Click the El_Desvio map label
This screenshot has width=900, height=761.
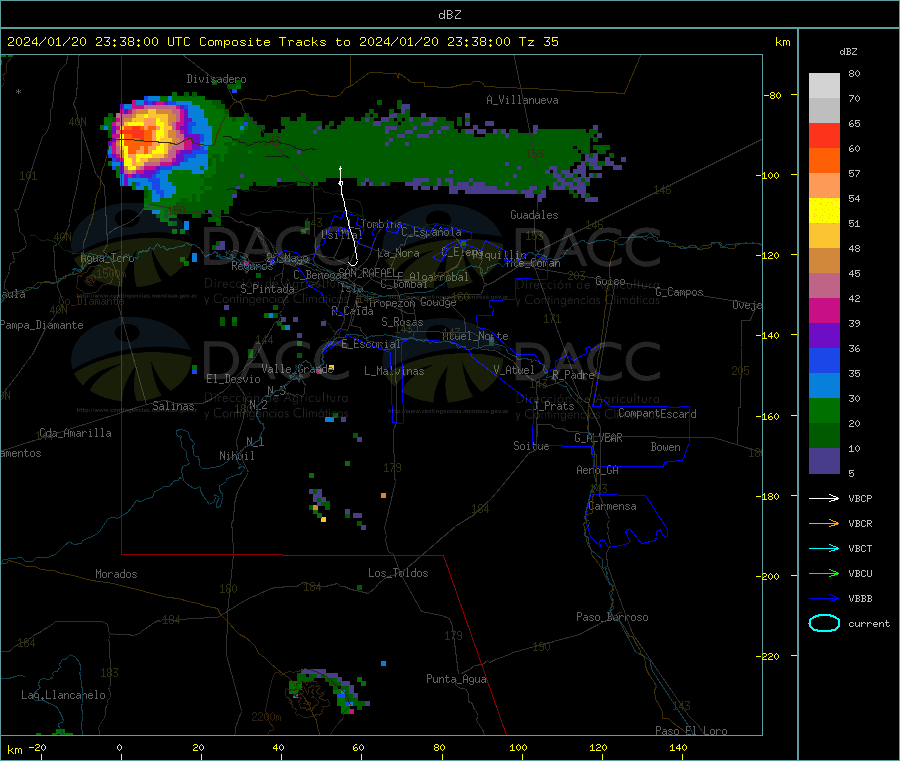click(233, 379)
